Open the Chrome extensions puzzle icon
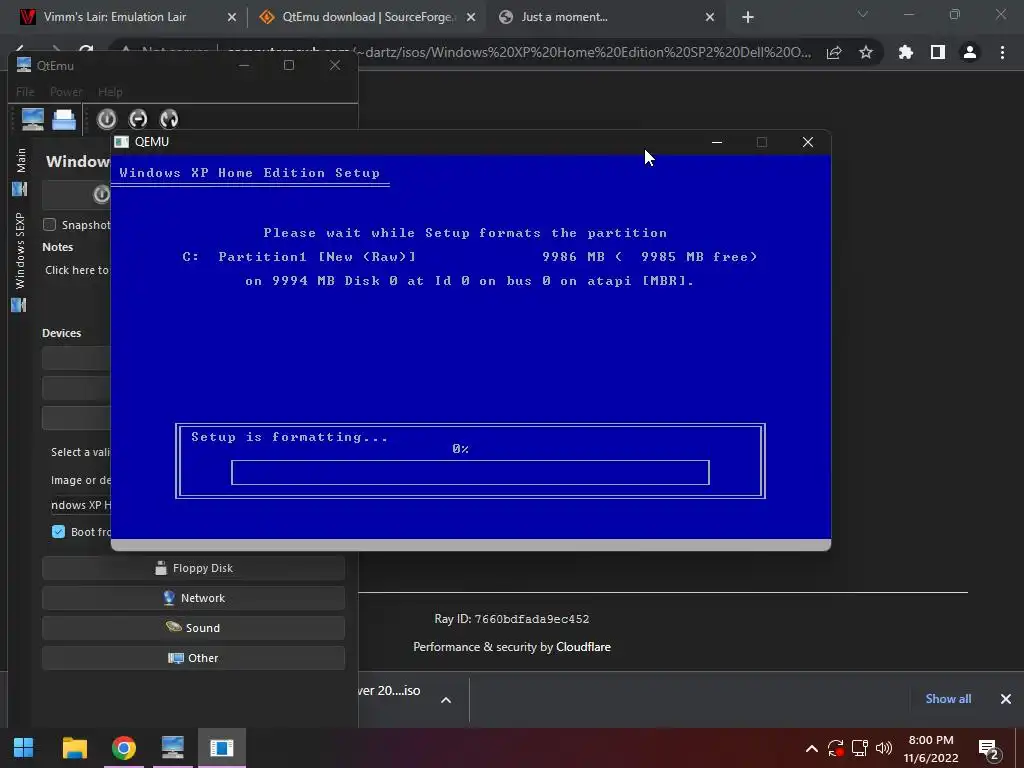1024x768 pixels. click(x=905, y=52)
